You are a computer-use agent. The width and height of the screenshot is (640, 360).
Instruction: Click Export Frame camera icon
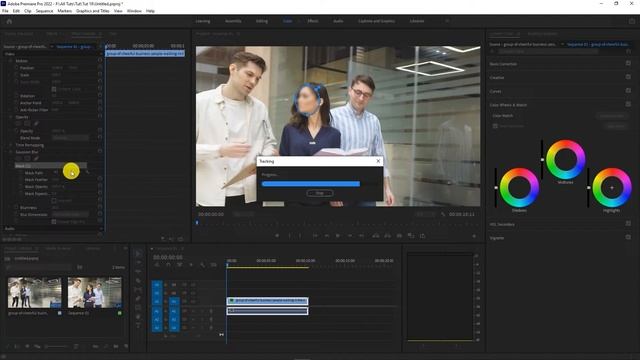click(x=399, y=236)
